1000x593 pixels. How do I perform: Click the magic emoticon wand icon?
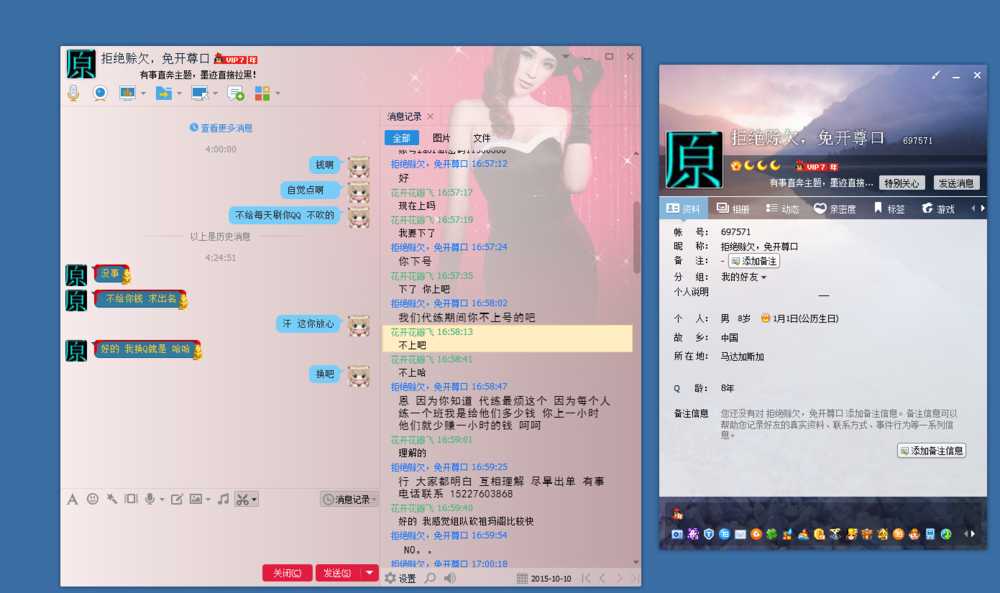coord(112,499)
